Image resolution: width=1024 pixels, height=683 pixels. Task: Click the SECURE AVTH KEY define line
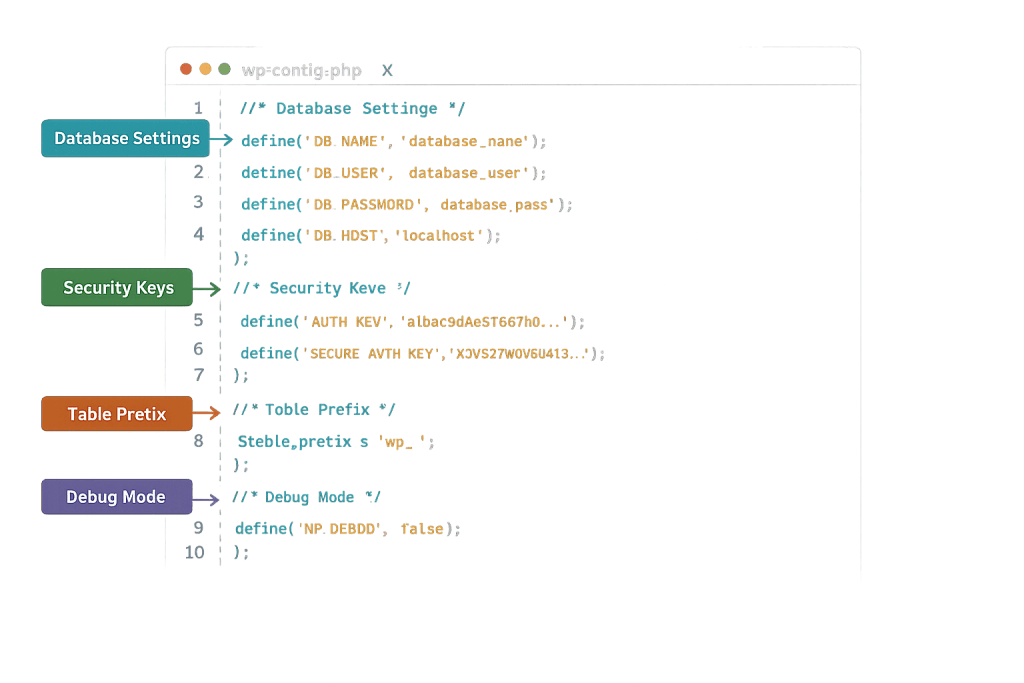[423, 354]
